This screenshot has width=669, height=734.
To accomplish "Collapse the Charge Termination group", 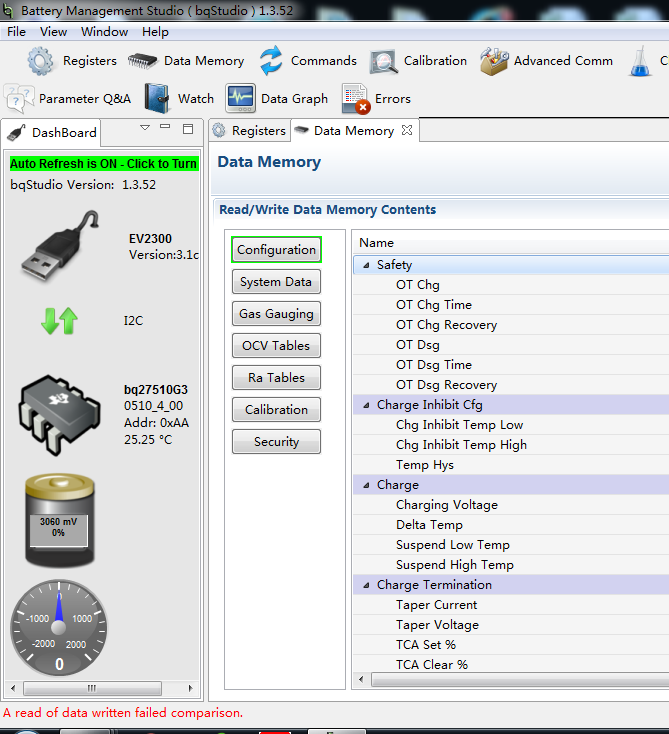I will (365, 585).
